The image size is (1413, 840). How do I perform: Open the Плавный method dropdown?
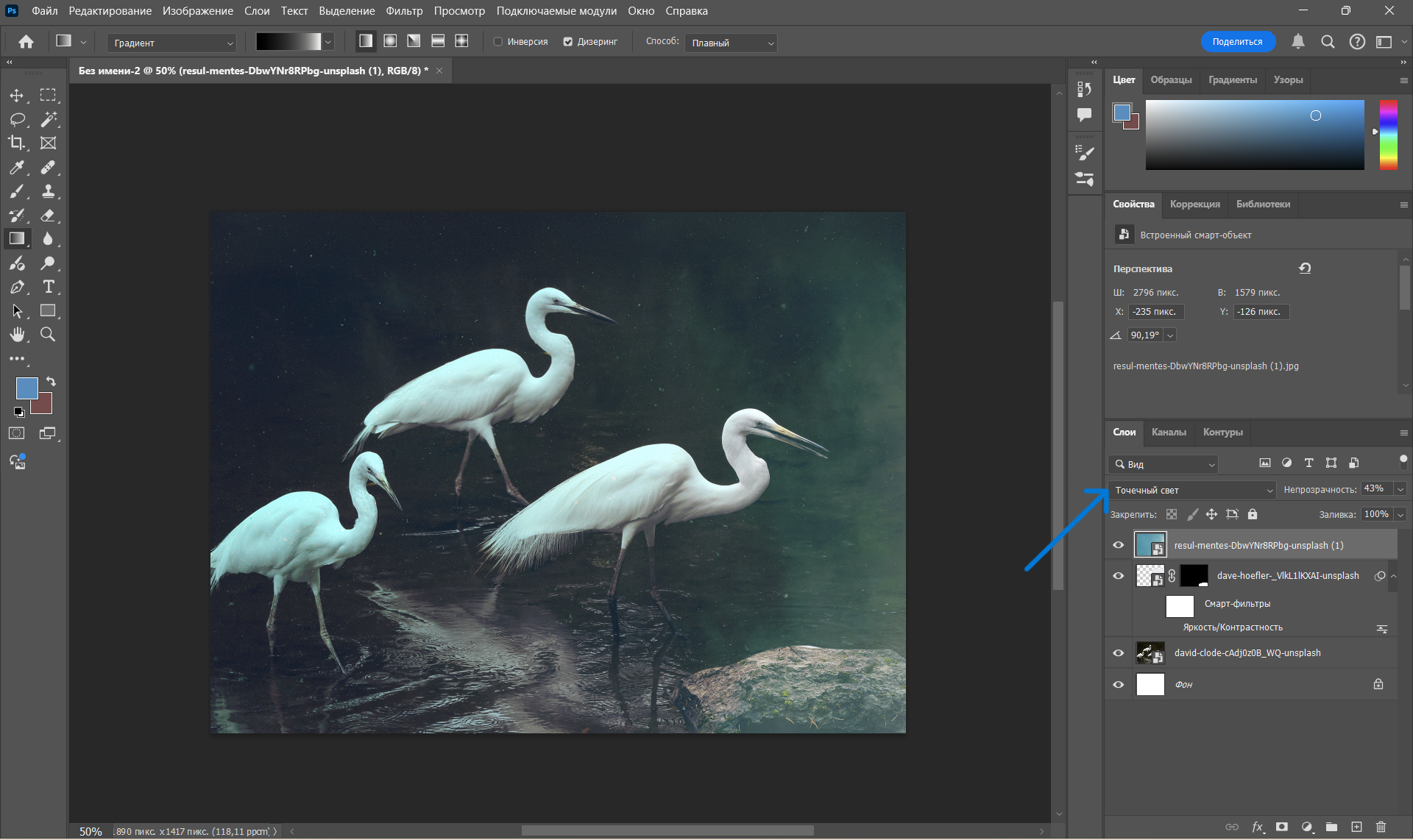731,43
